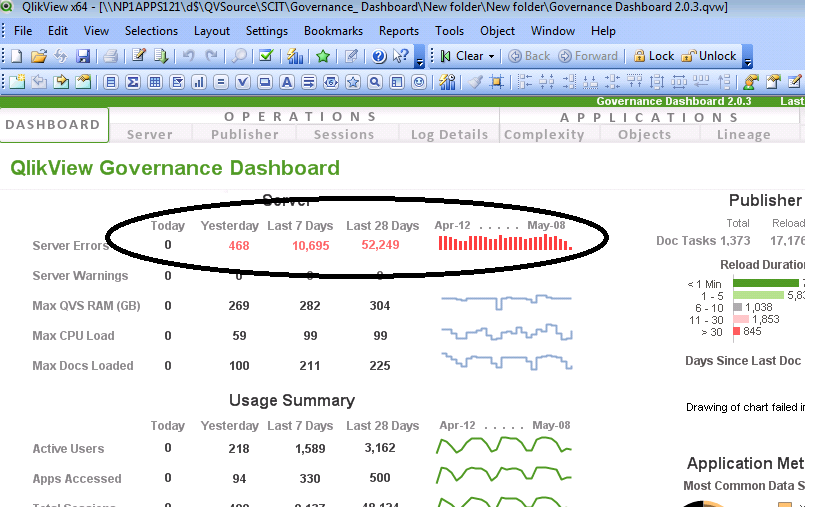Click the Clear selections button
The height and width of the screenshot is (507, 819).
462,56
